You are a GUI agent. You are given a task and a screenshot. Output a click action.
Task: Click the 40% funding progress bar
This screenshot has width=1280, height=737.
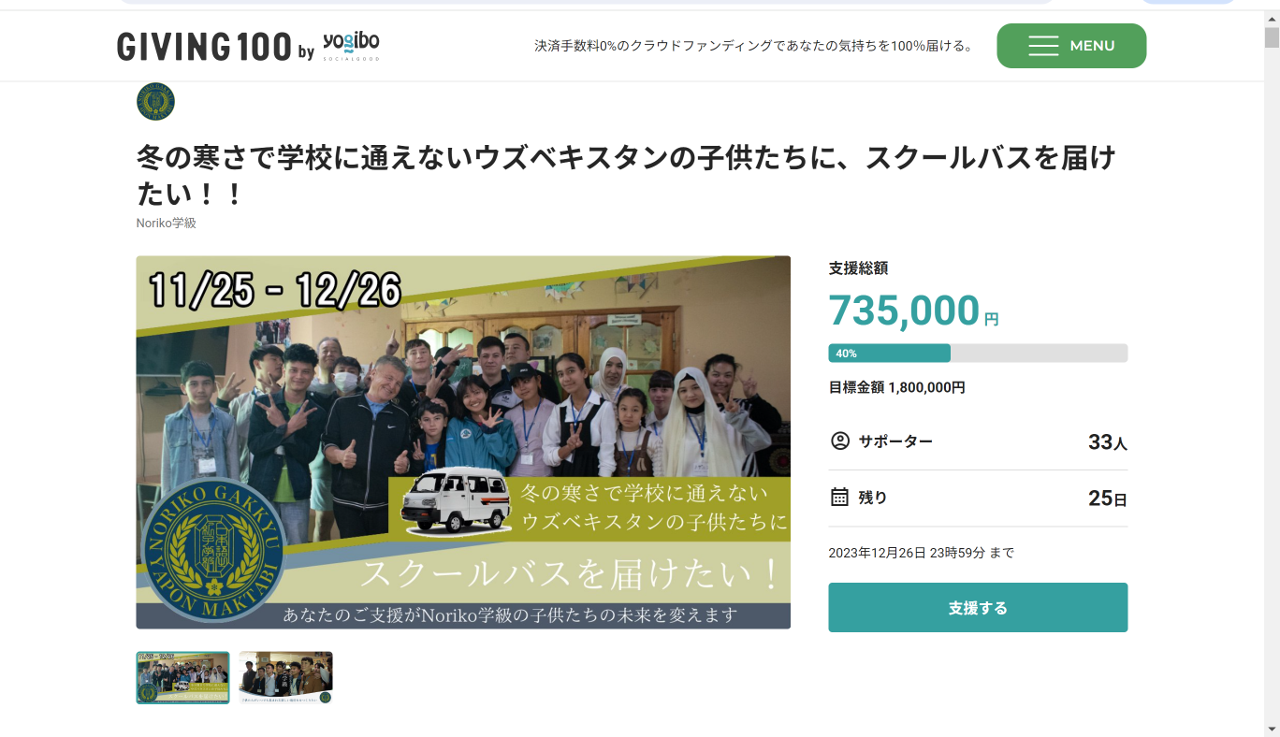[977, 353]
